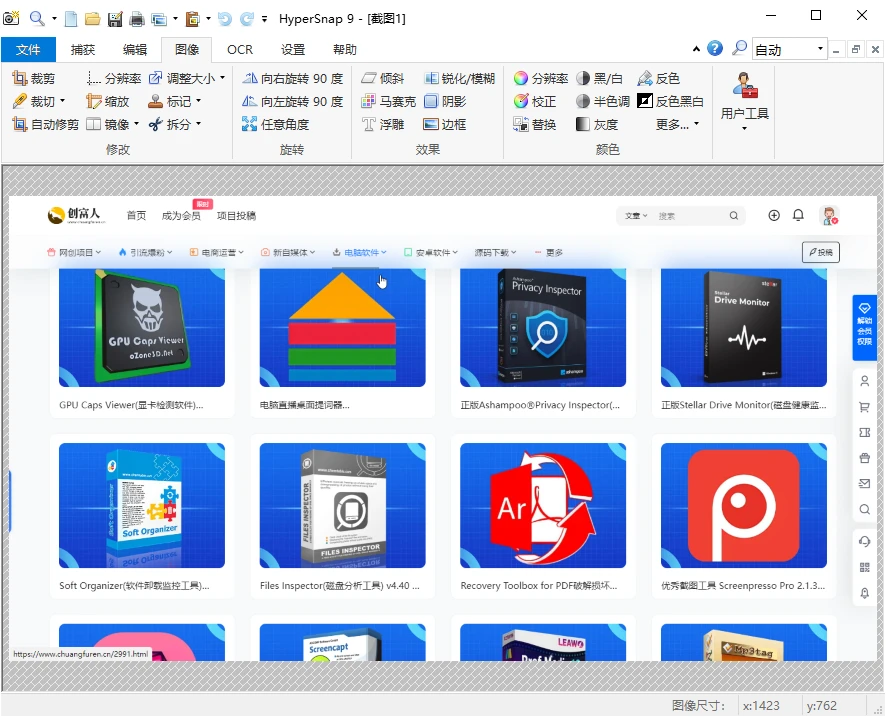Screen dimensions: 886x717
Task: Switch to the OCR tab
Action: [240, 48]
